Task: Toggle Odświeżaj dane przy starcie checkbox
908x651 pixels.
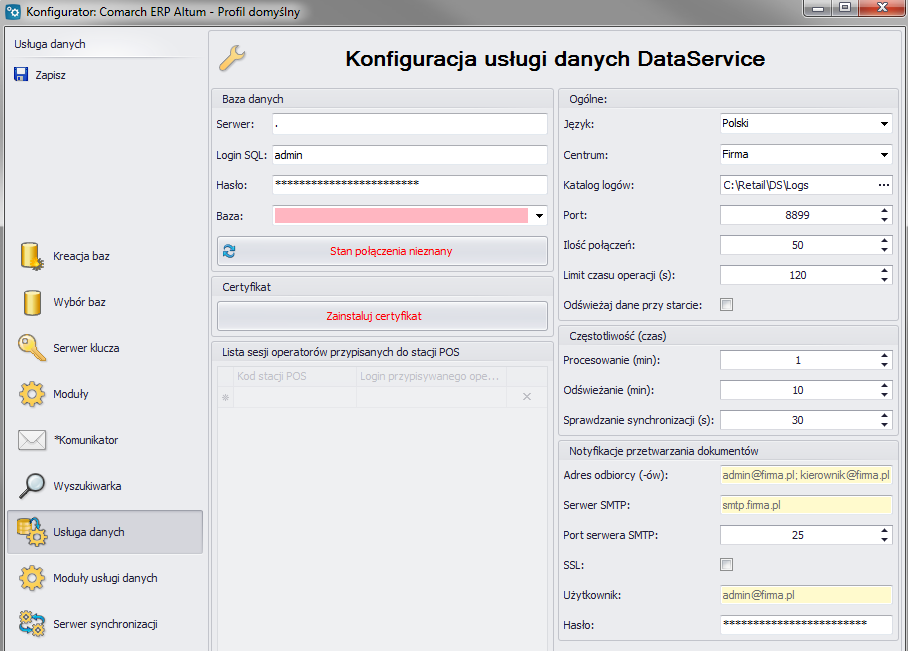Action: point(726,305)
